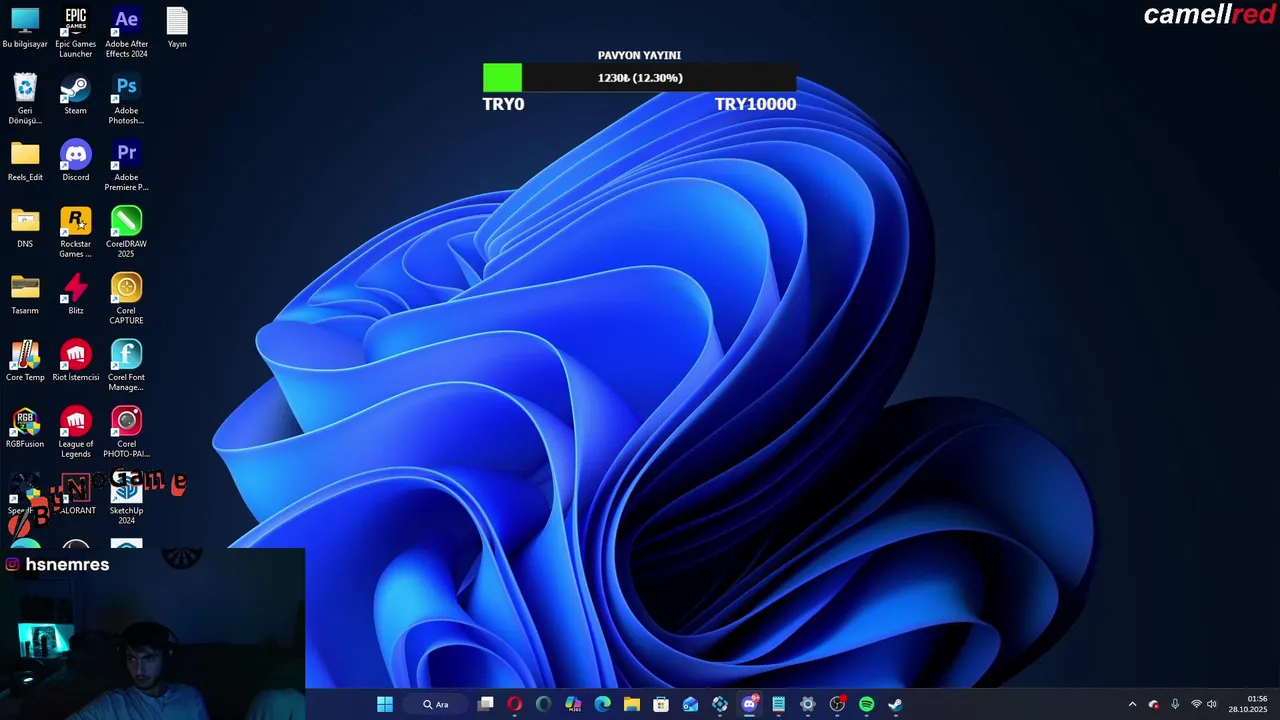The width and height of the screenshot is (1280, 720).
Task: Open Microsoft 365 Copilot from the taskbar
Action: tap(573, 704)
